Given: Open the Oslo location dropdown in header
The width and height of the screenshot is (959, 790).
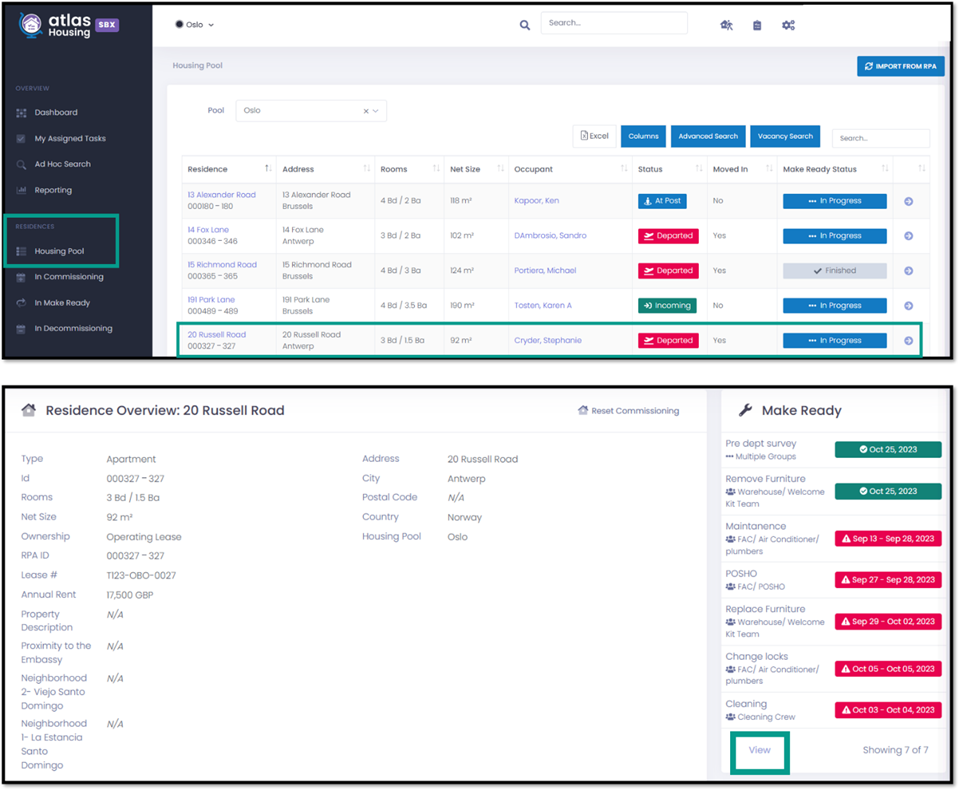Looking at the screenshot, I should (194, 25).
